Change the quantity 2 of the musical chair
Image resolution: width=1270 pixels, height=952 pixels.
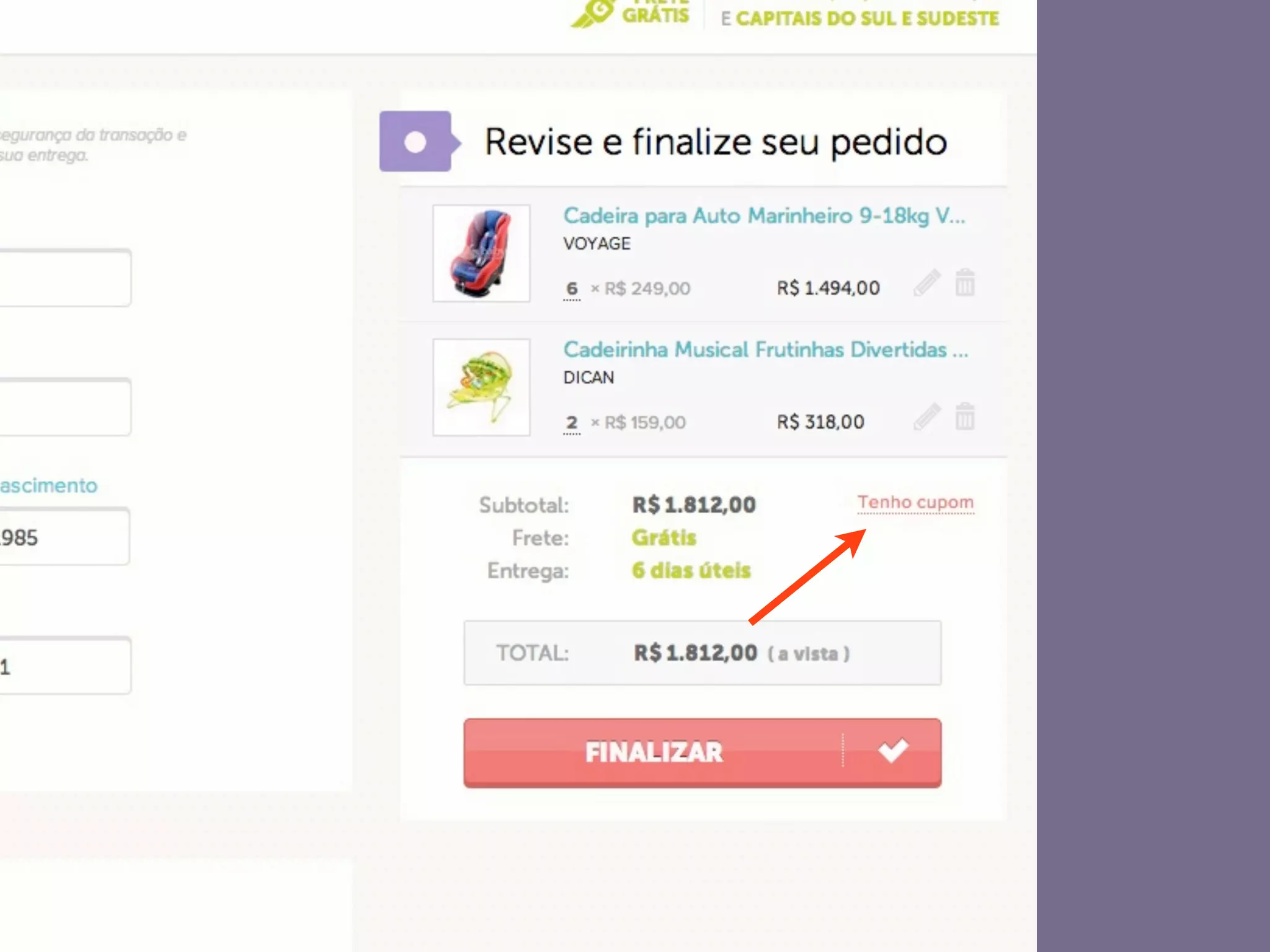point(572,423)
